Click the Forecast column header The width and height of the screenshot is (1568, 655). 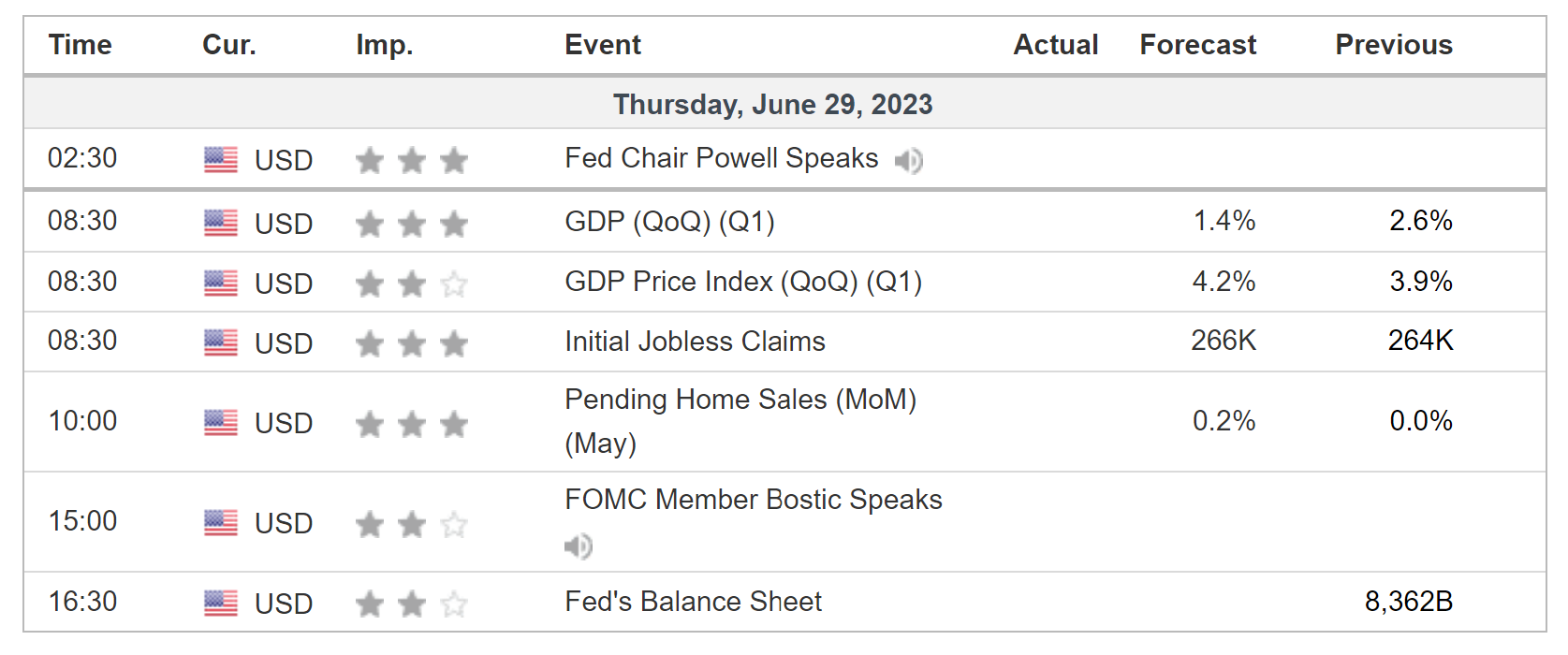(1197, 45)
